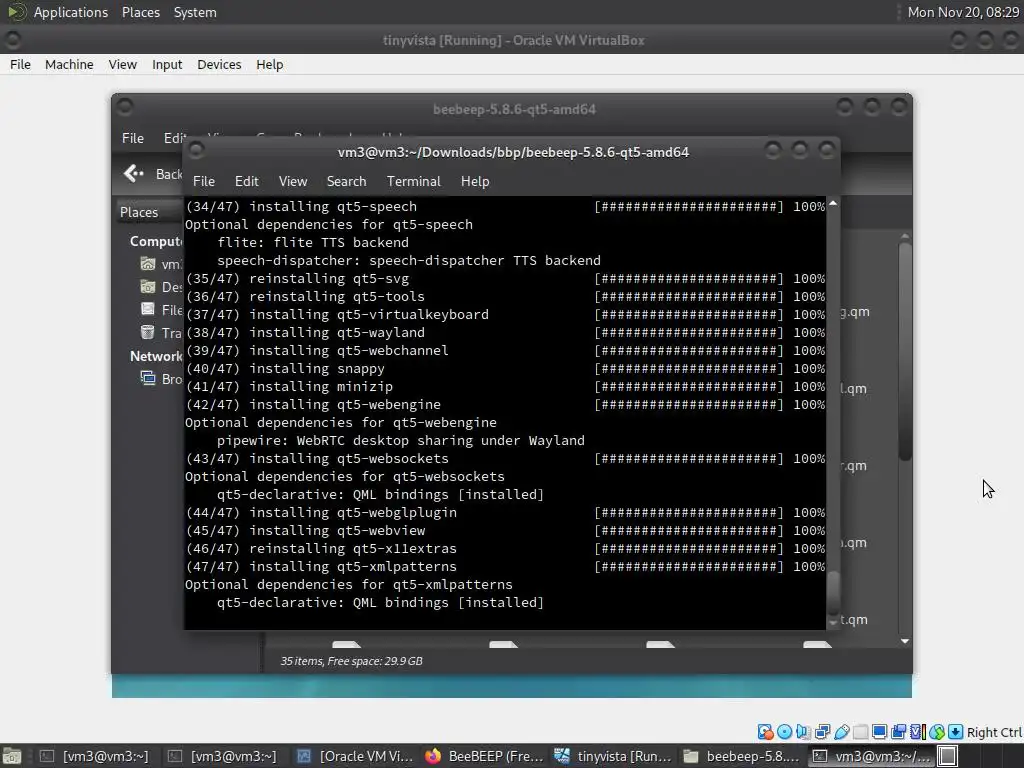Image resolution: width=1024 pixels, height=768 pixels.
Task: Click the show desktop icon in taskbar
Action: pyautogui.click(x=12, y=756)
